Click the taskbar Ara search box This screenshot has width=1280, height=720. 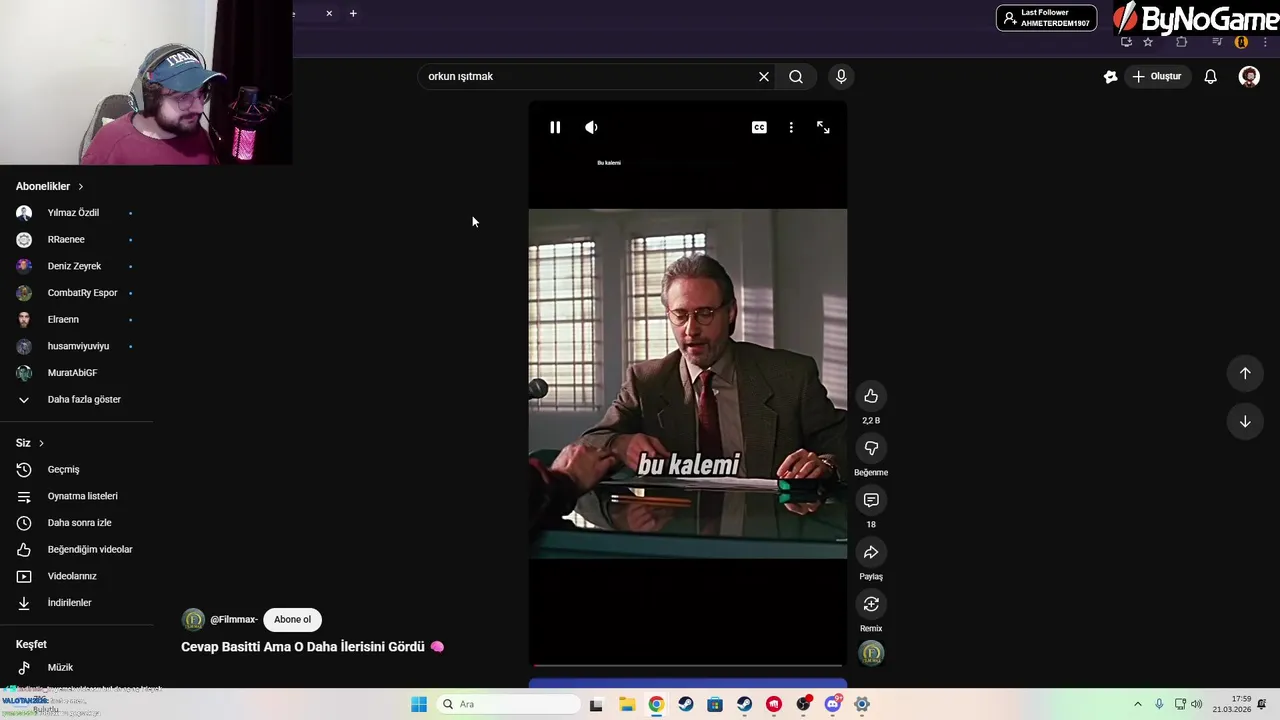click(507, 704)
